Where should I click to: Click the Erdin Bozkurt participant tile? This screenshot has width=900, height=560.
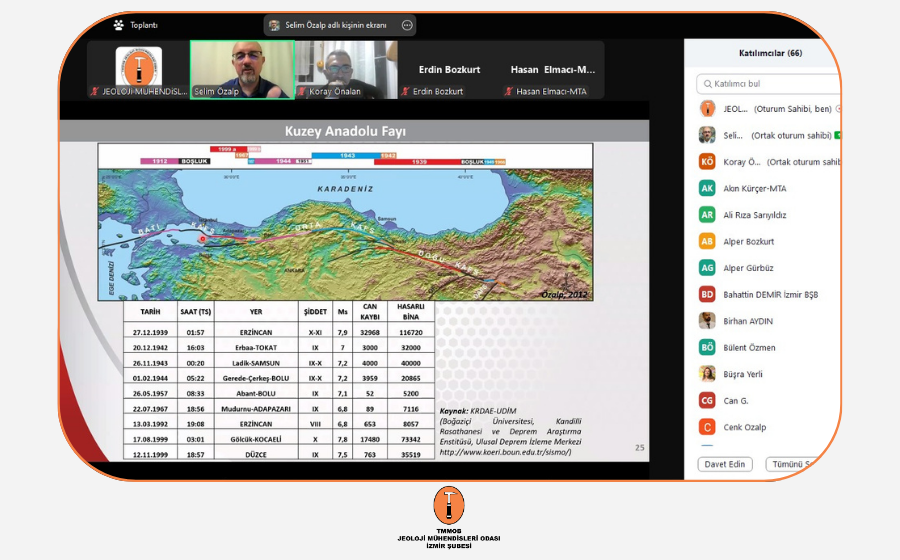pos(450,70)
